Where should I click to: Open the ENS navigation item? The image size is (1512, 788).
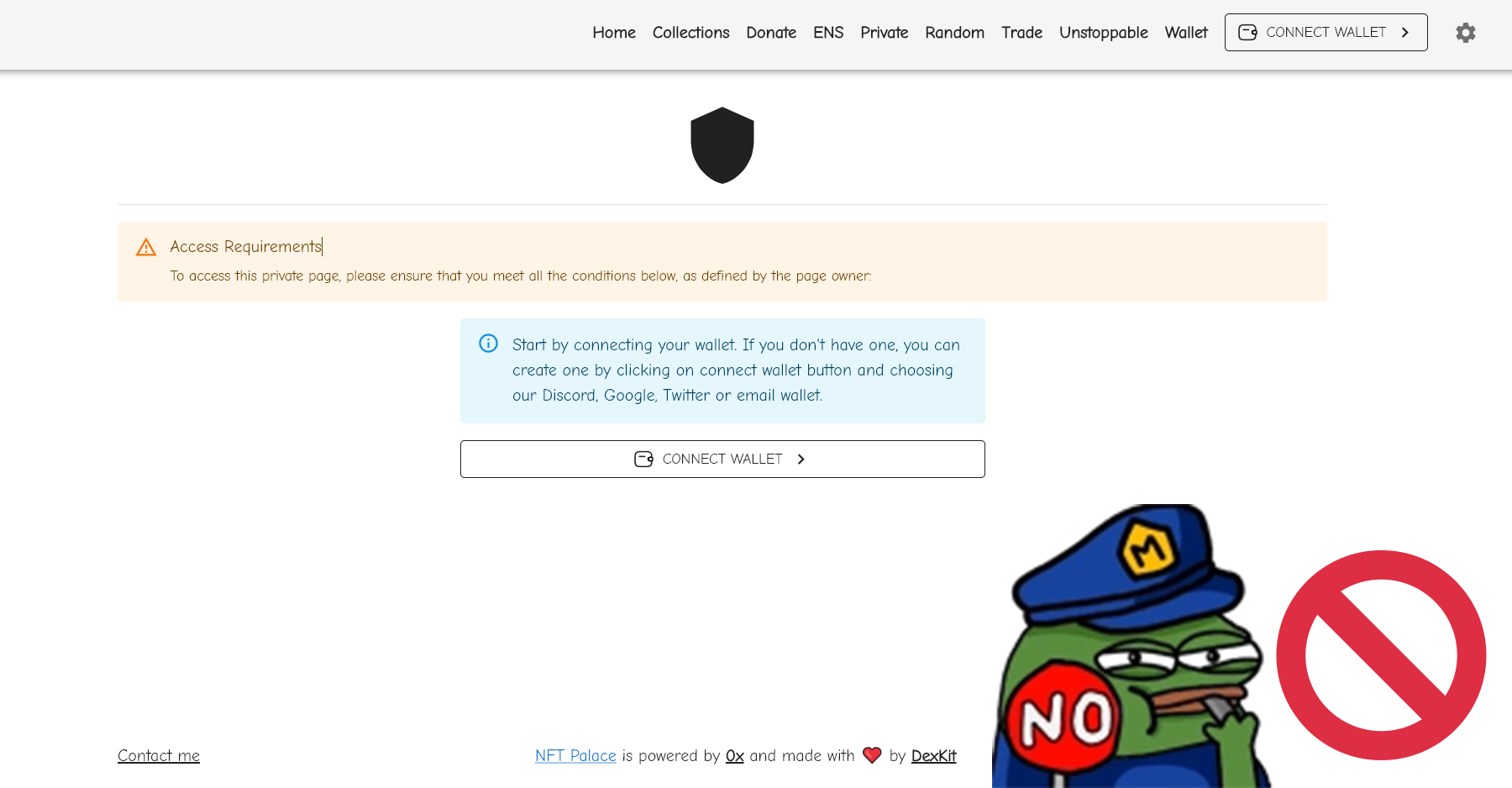click(x=828, y=32)
